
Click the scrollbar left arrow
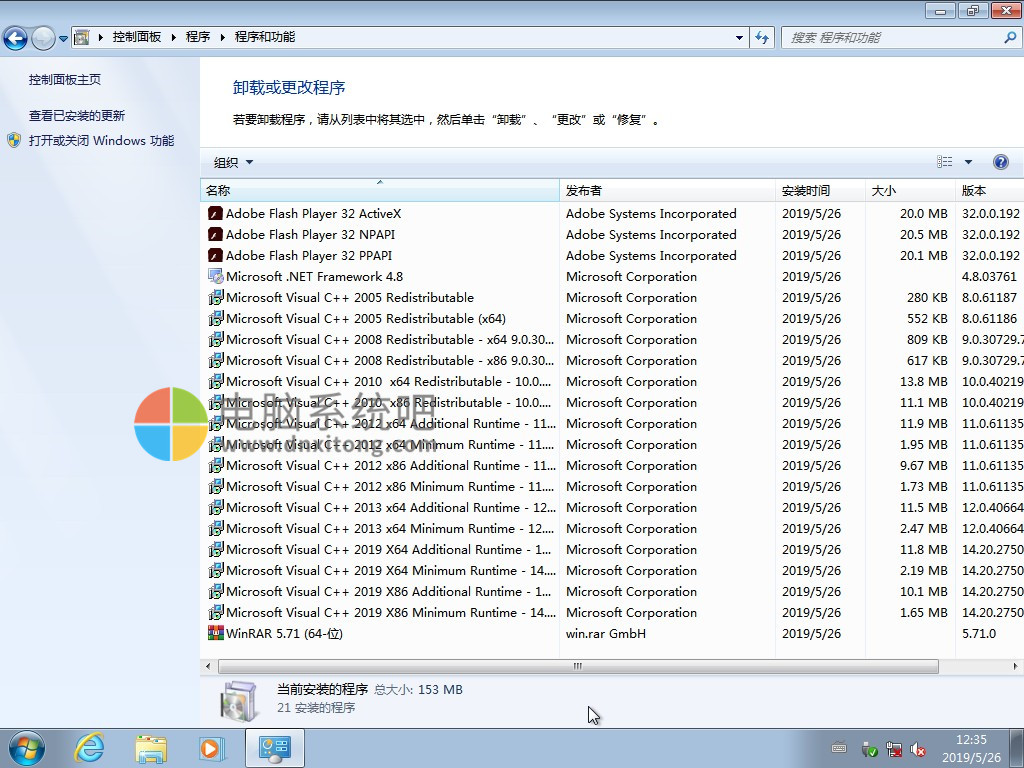(x=208, y=666)
